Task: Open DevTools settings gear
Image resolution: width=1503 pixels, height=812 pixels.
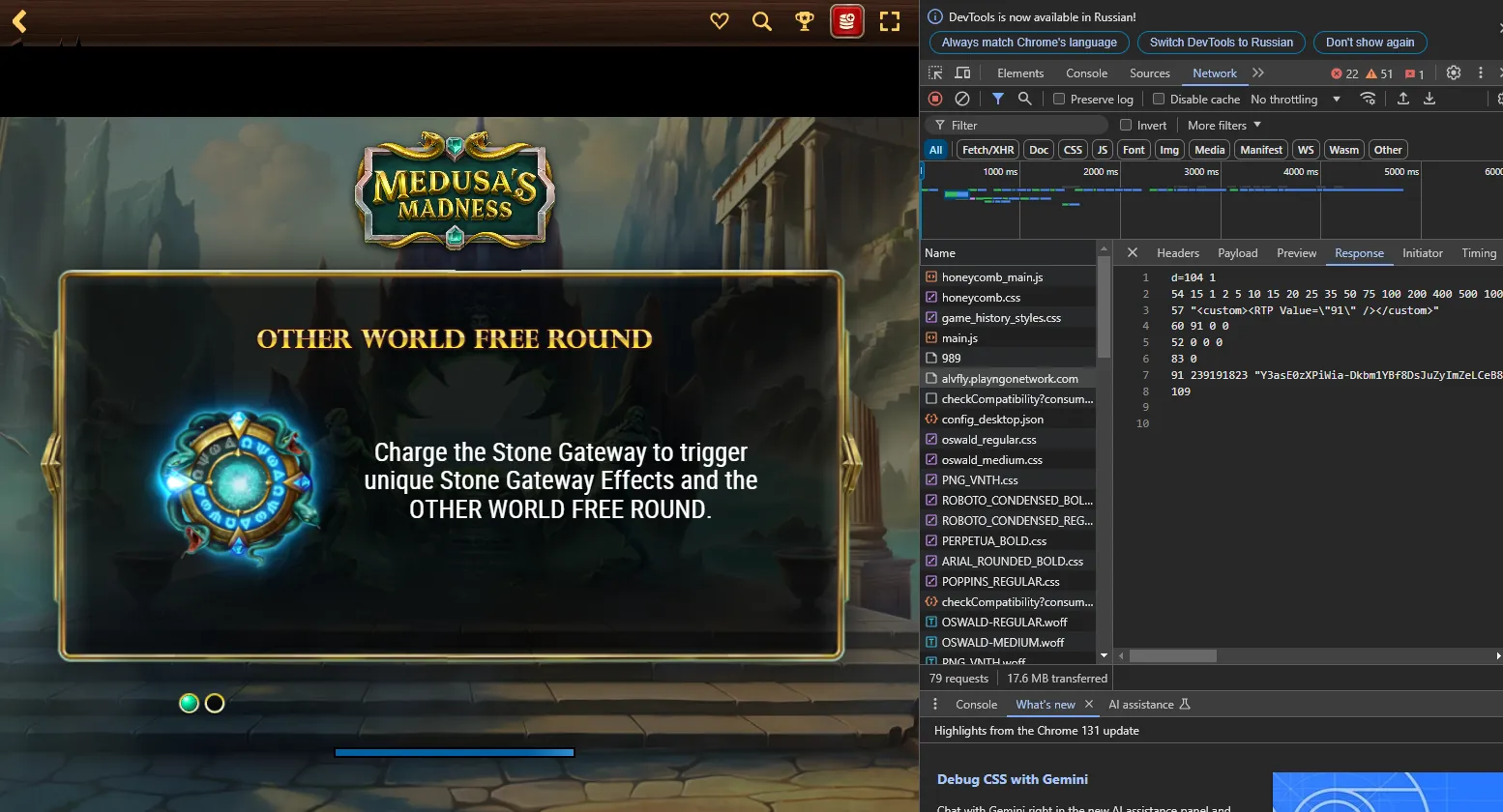Action: pos(1454,72)
